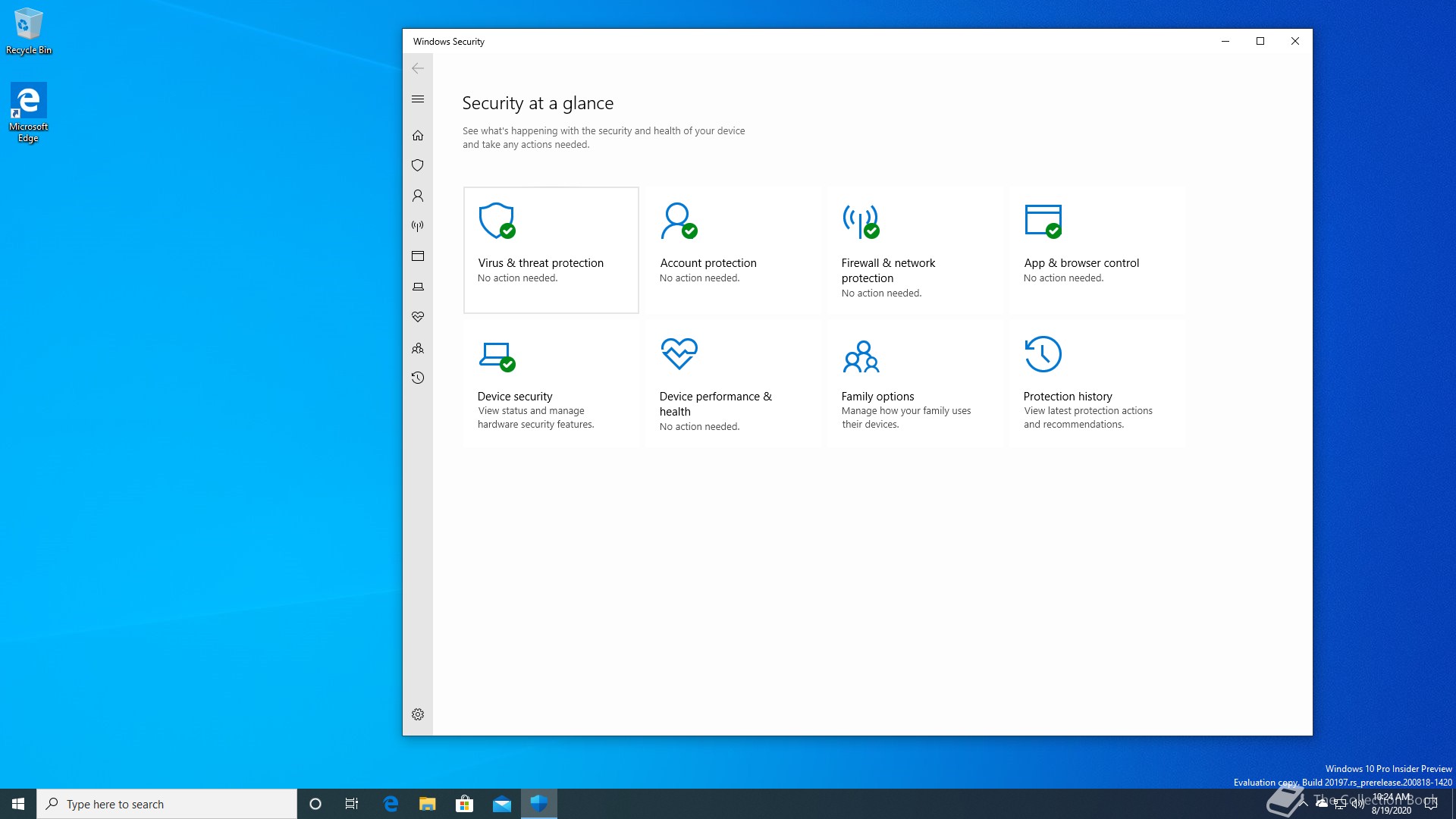Click 'Manage how your family uses their devices' text
This screenshot has width=1456, height=819.
tap(906, 418)
